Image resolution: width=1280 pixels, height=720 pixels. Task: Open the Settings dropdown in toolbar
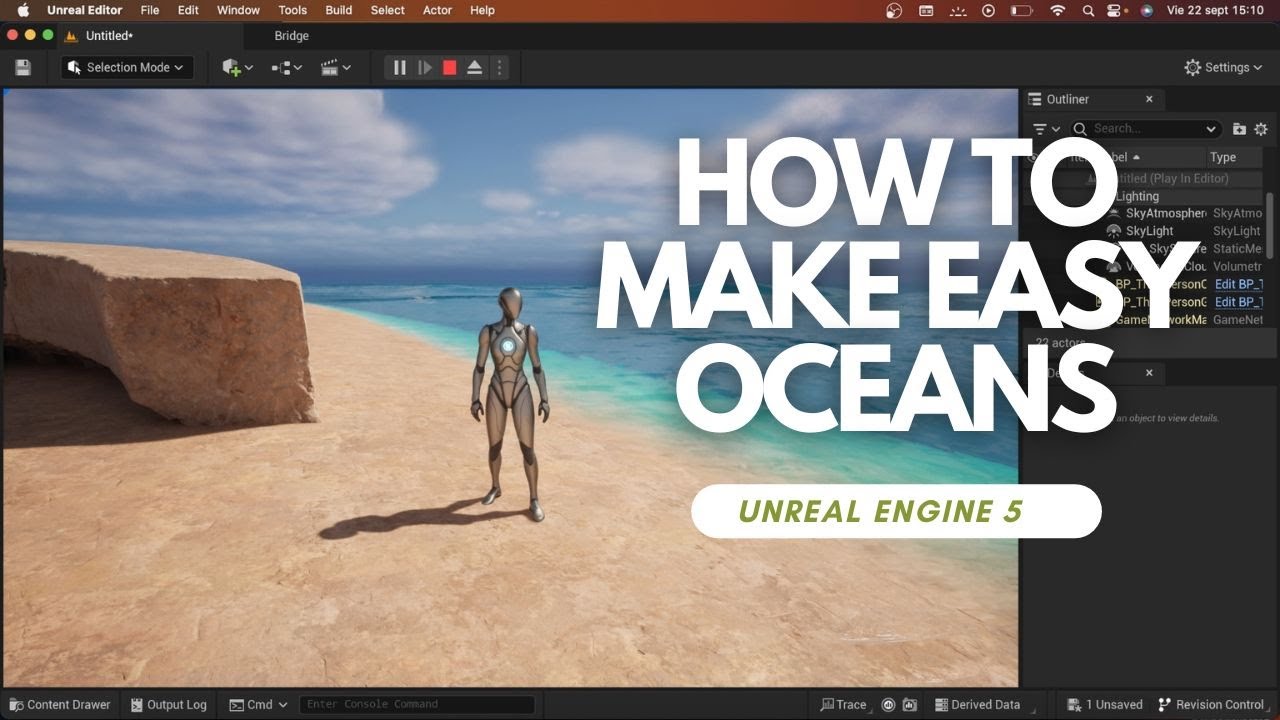pos(1224,67)
